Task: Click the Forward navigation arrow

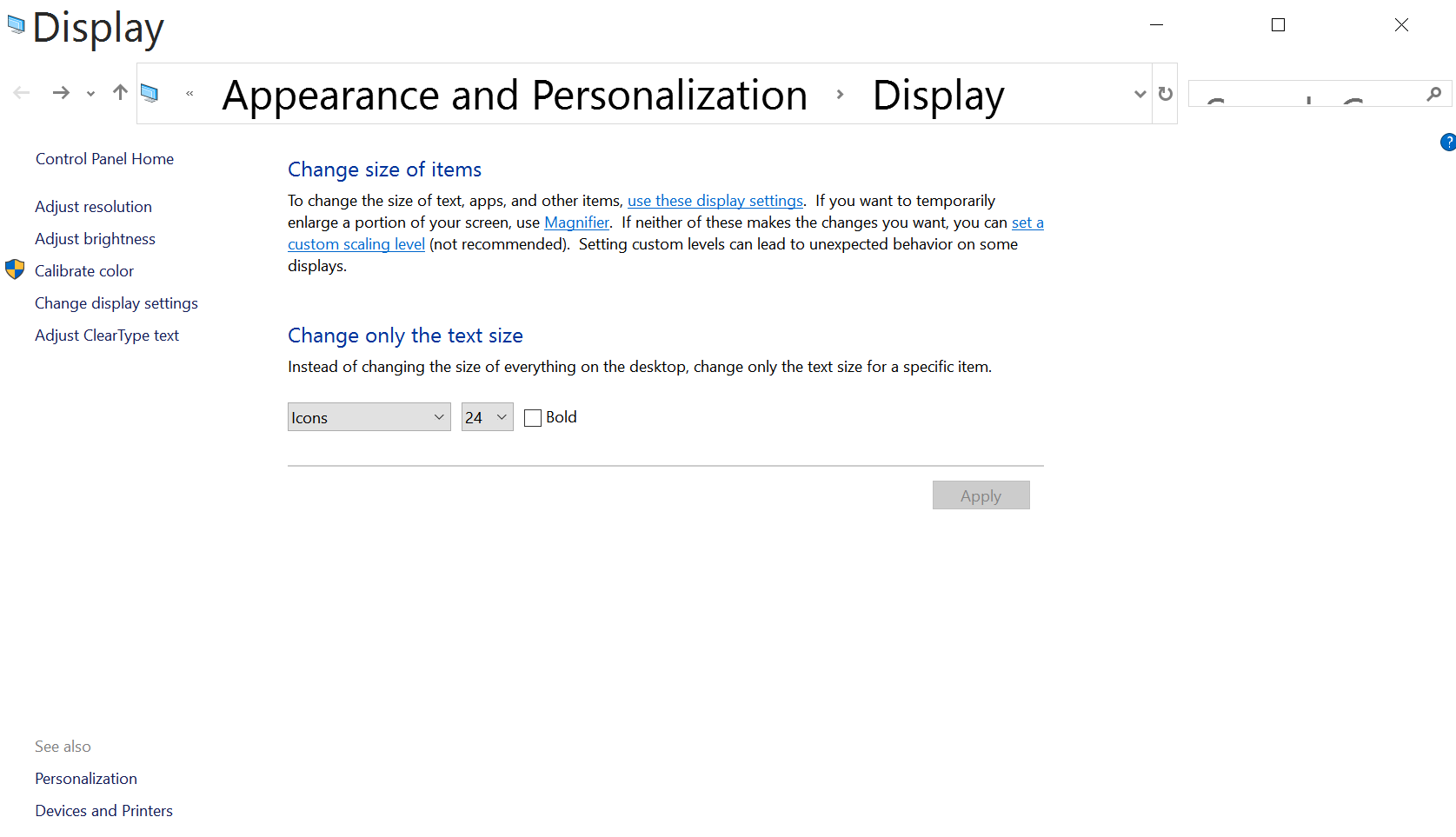Action: tap(61, 93)
